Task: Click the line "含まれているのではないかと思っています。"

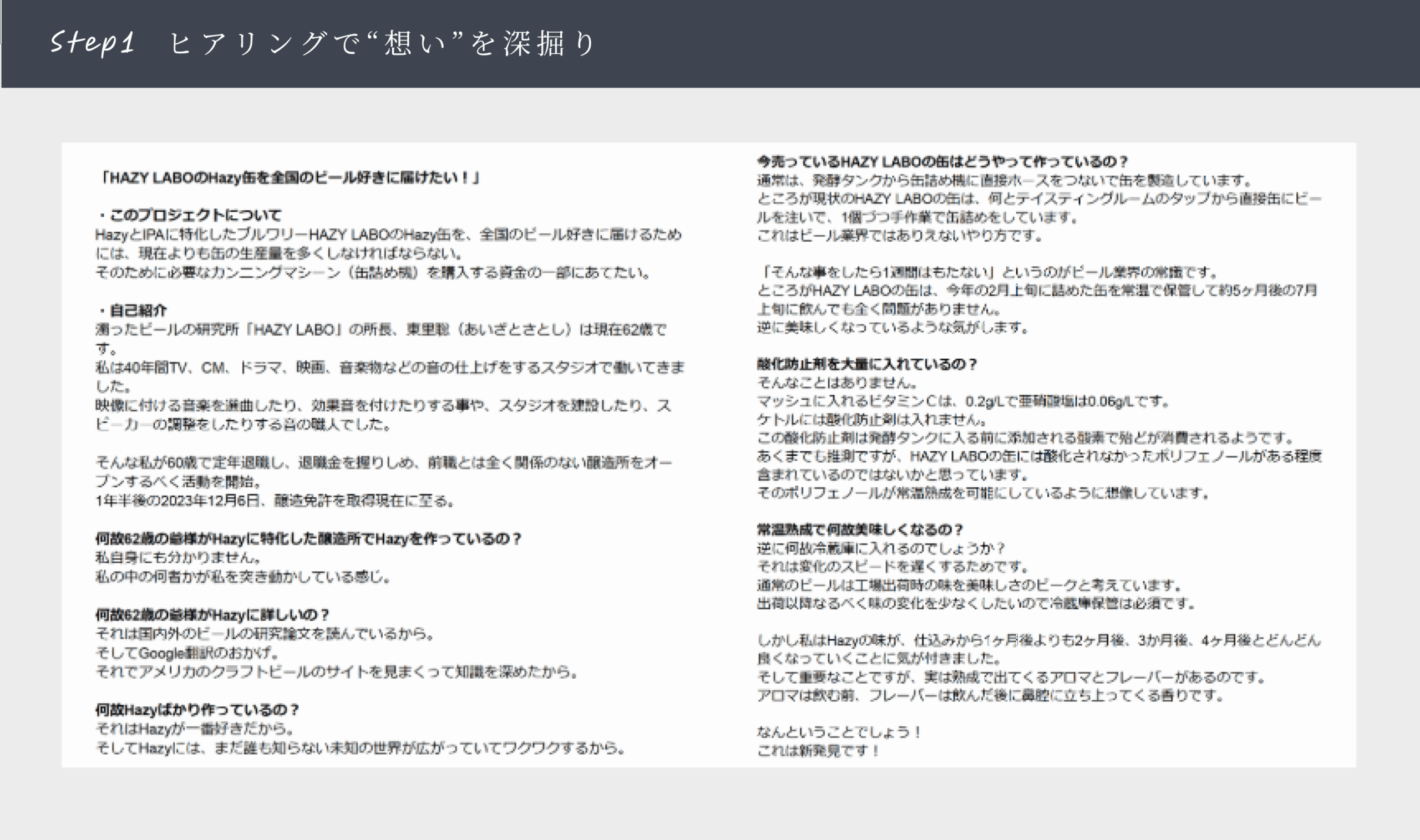Action: [894, 475]
